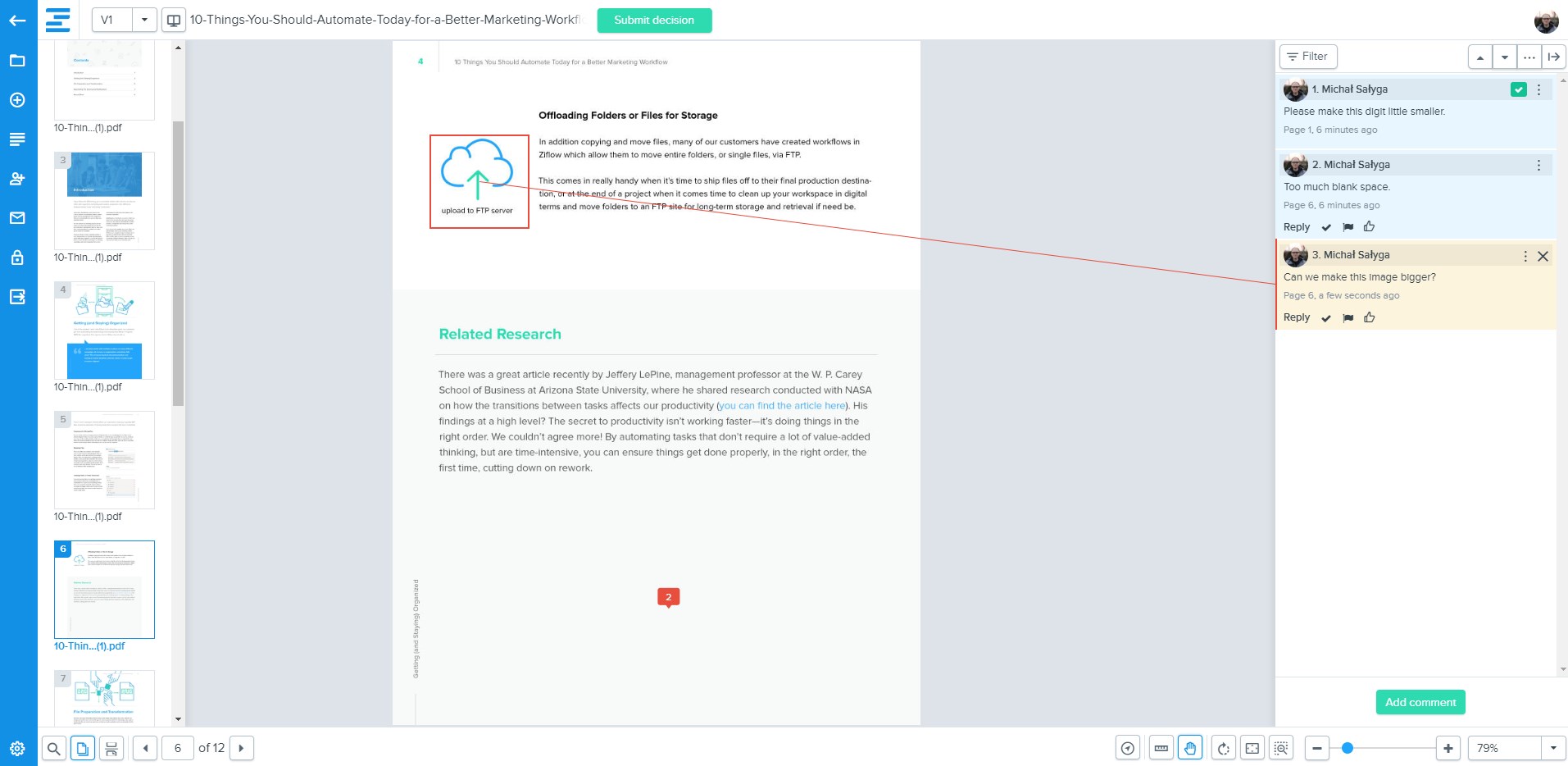Select the ruler measurement tool

coord(1161,748)
